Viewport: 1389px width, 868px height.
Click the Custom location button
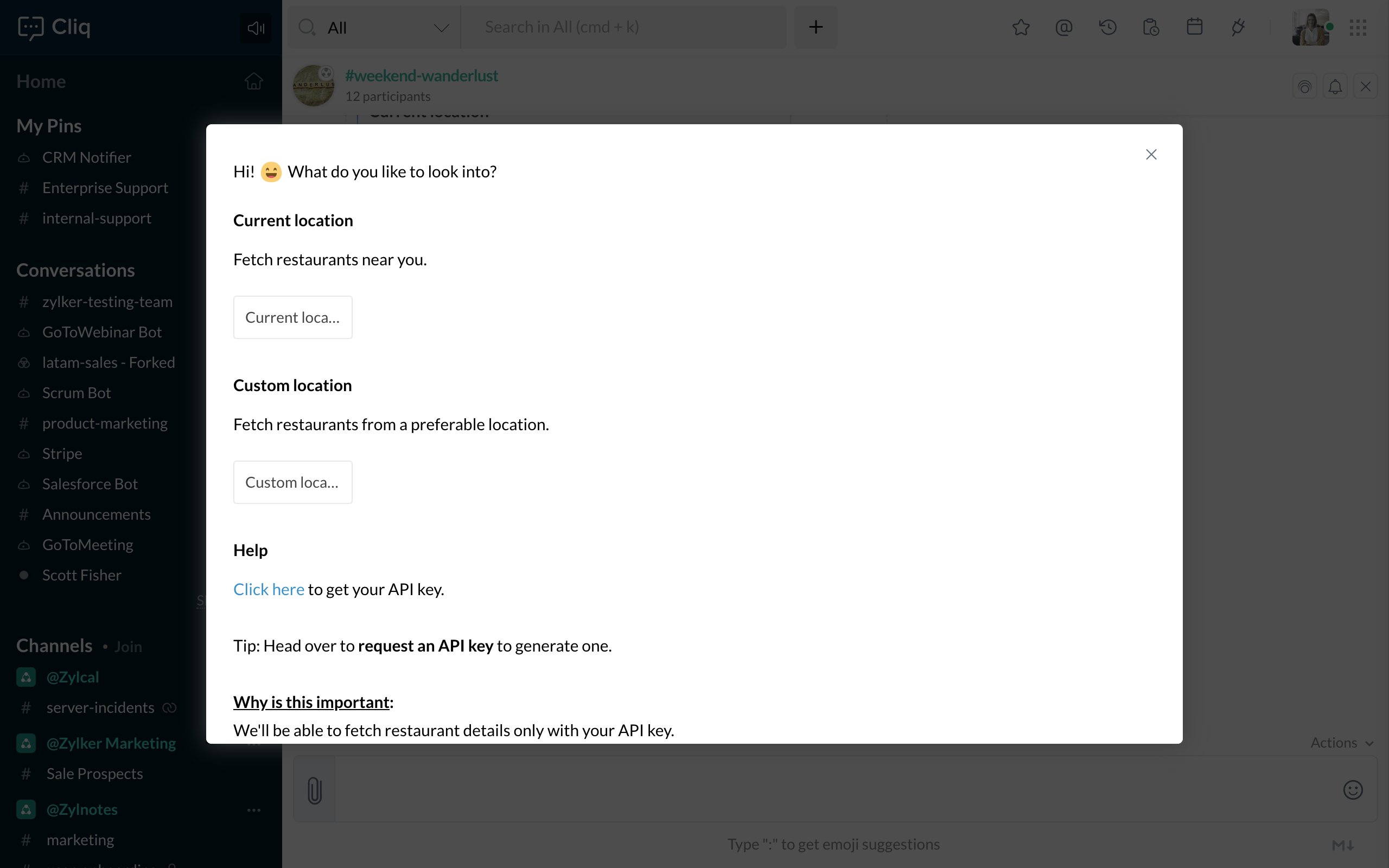[293, 482]
